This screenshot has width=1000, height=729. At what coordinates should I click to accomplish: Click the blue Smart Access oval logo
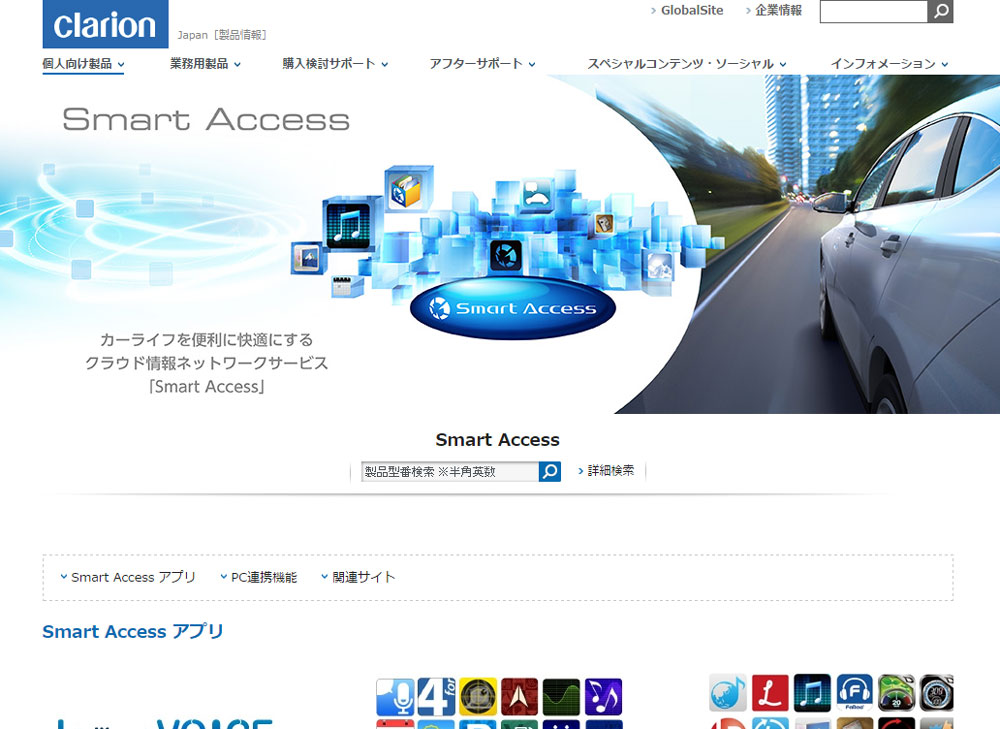tap(513, 308)
